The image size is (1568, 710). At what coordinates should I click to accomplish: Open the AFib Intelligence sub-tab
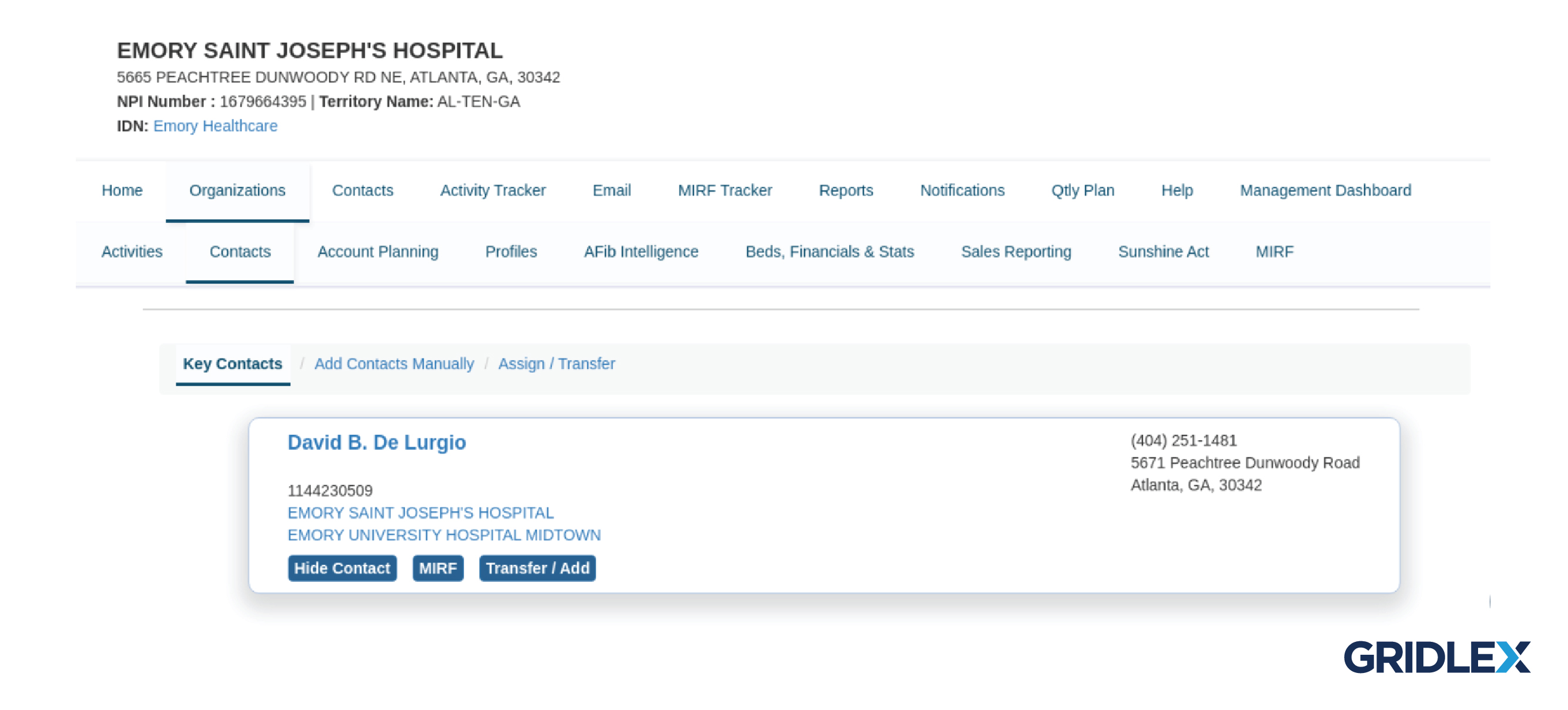pyautogui.click(x=641, y=252)
